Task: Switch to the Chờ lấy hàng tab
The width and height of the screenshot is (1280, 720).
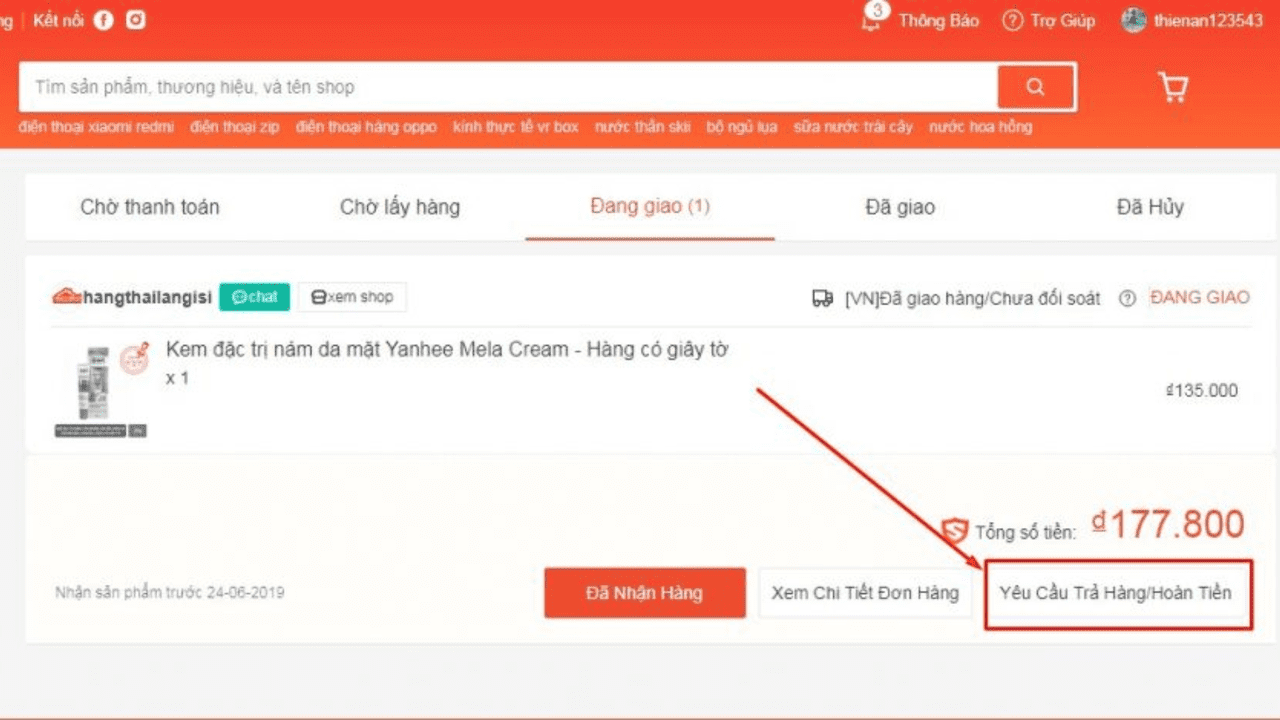Action: tap(400, 207)
